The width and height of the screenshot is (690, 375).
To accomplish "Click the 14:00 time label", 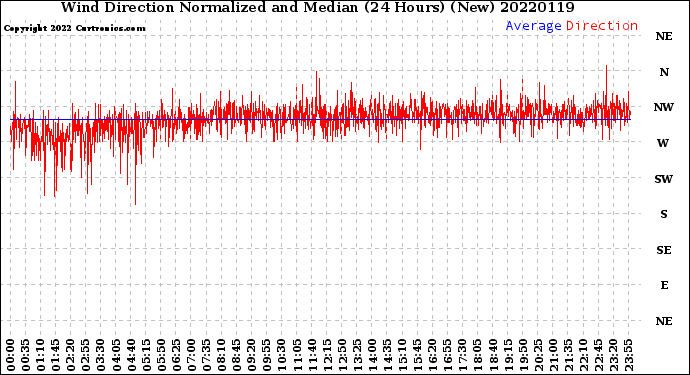I will coord(372,355).
